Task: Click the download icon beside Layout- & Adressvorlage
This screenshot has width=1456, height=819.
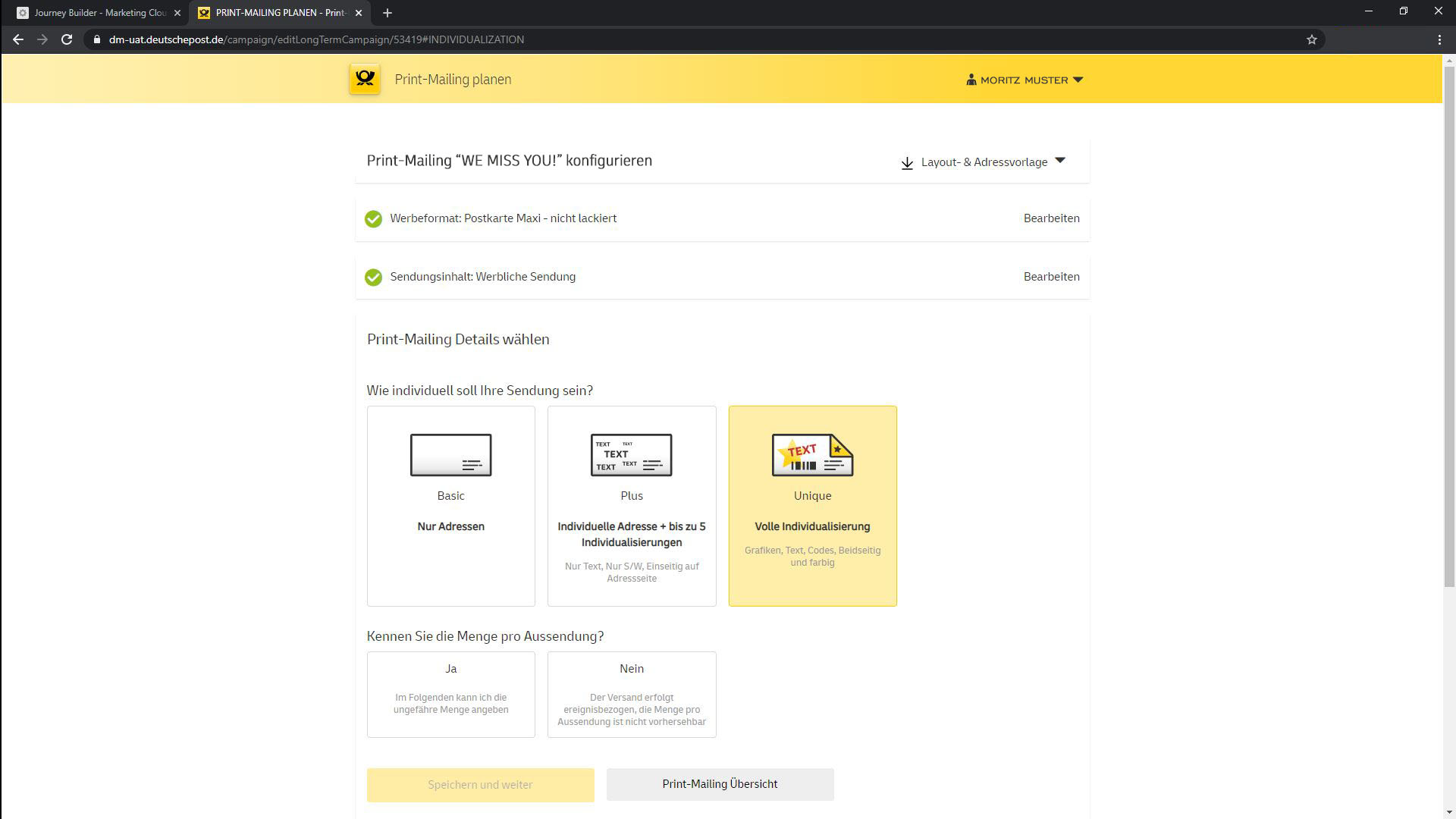Action: click(907, 163)
